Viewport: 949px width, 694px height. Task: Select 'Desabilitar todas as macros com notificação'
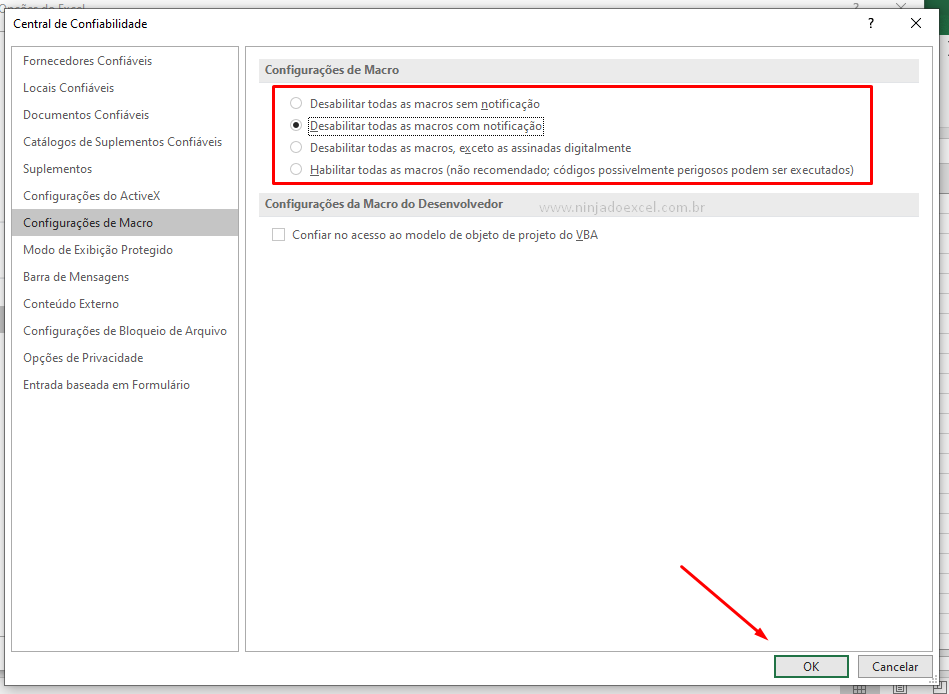[296, 124]
